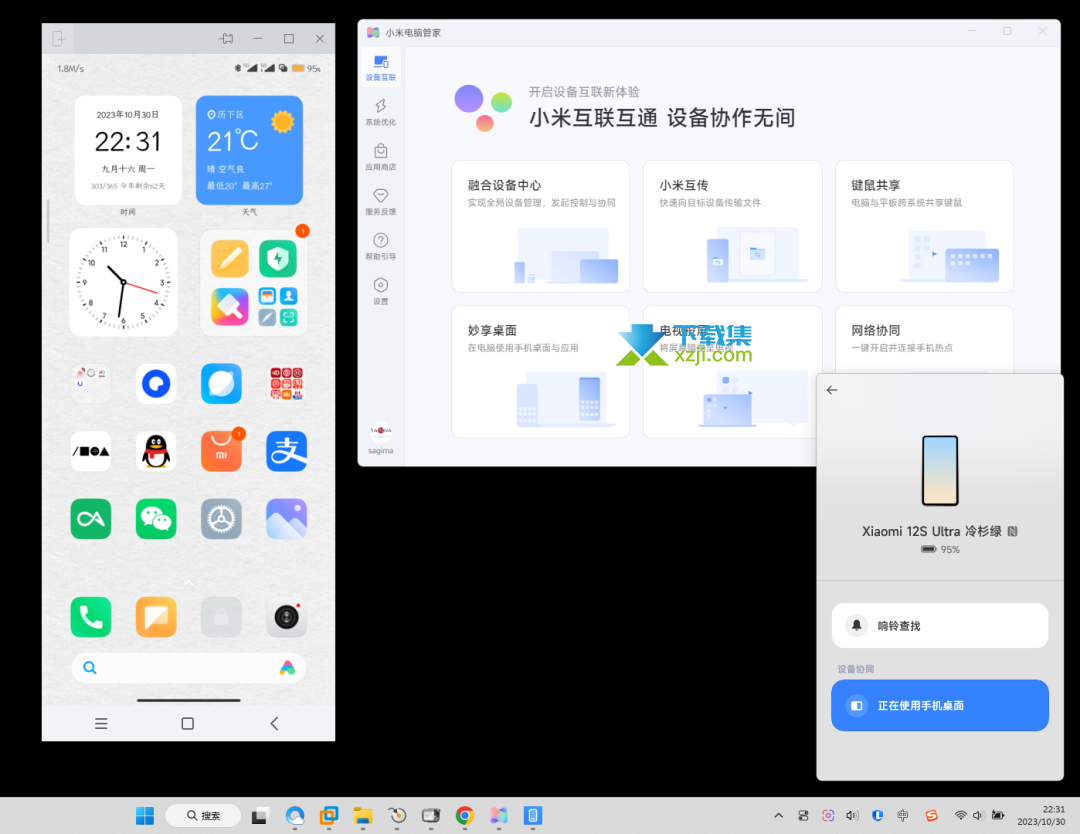Click the sagima user avatar
Screen dimensions: 1080x834
click(380, 432)
